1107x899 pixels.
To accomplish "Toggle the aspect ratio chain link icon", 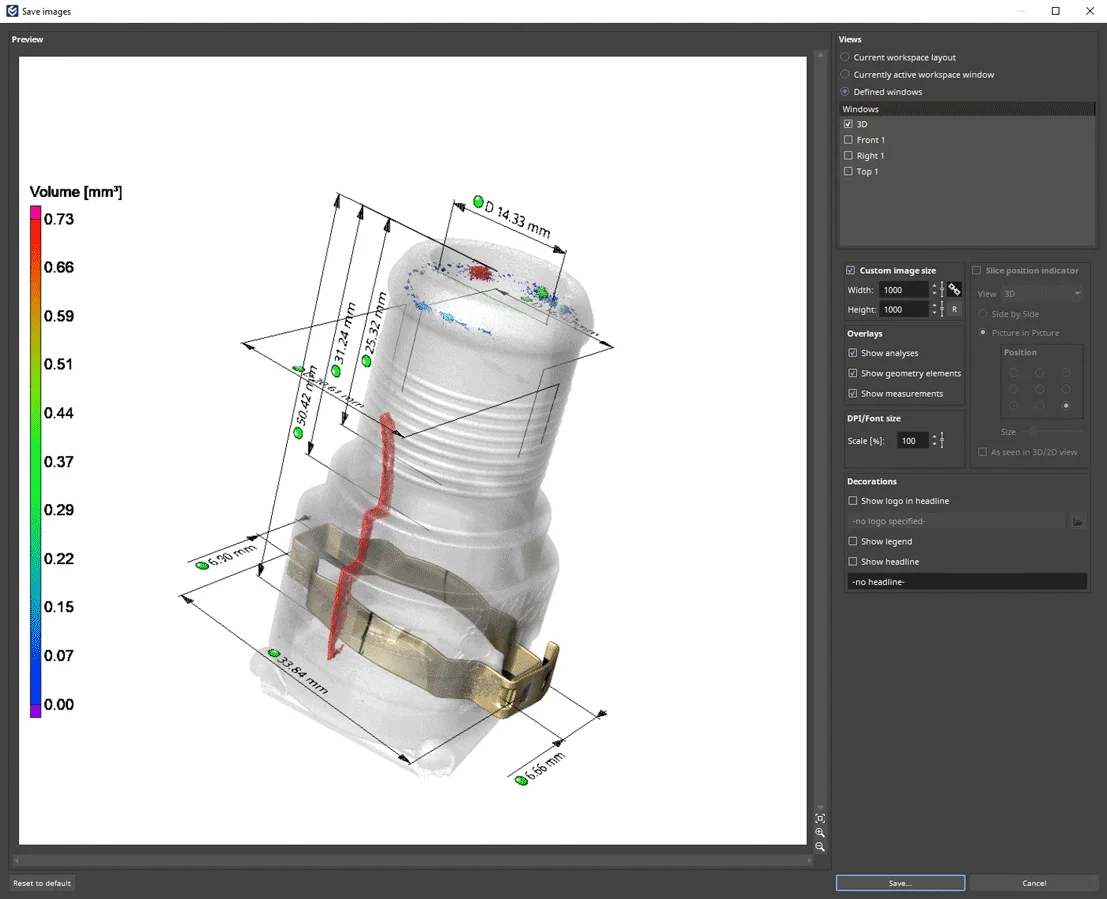I will click(954, 290).
